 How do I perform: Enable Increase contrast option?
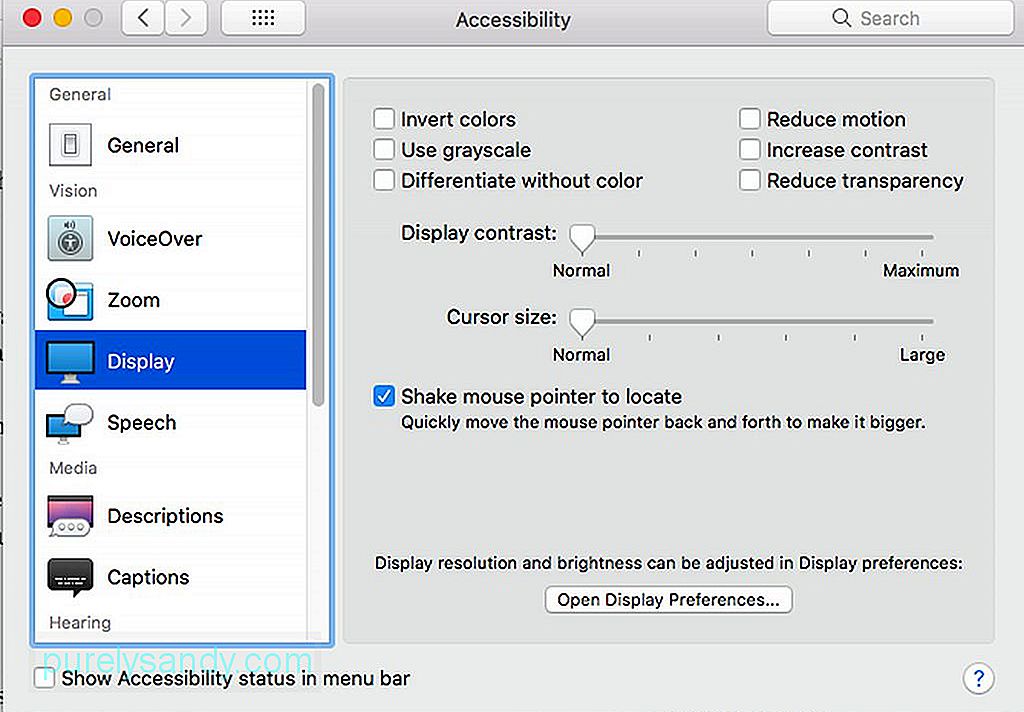tap(750, 150)
